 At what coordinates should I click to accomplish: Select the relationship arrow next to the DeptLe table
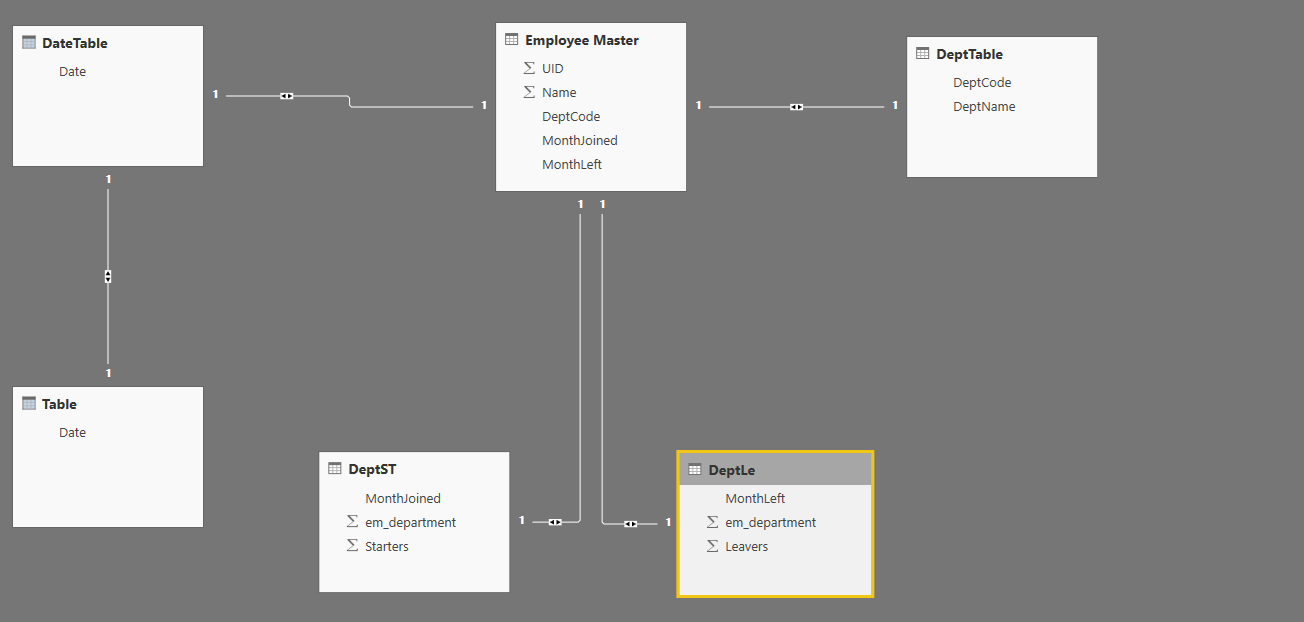click(x=630, y=523)
